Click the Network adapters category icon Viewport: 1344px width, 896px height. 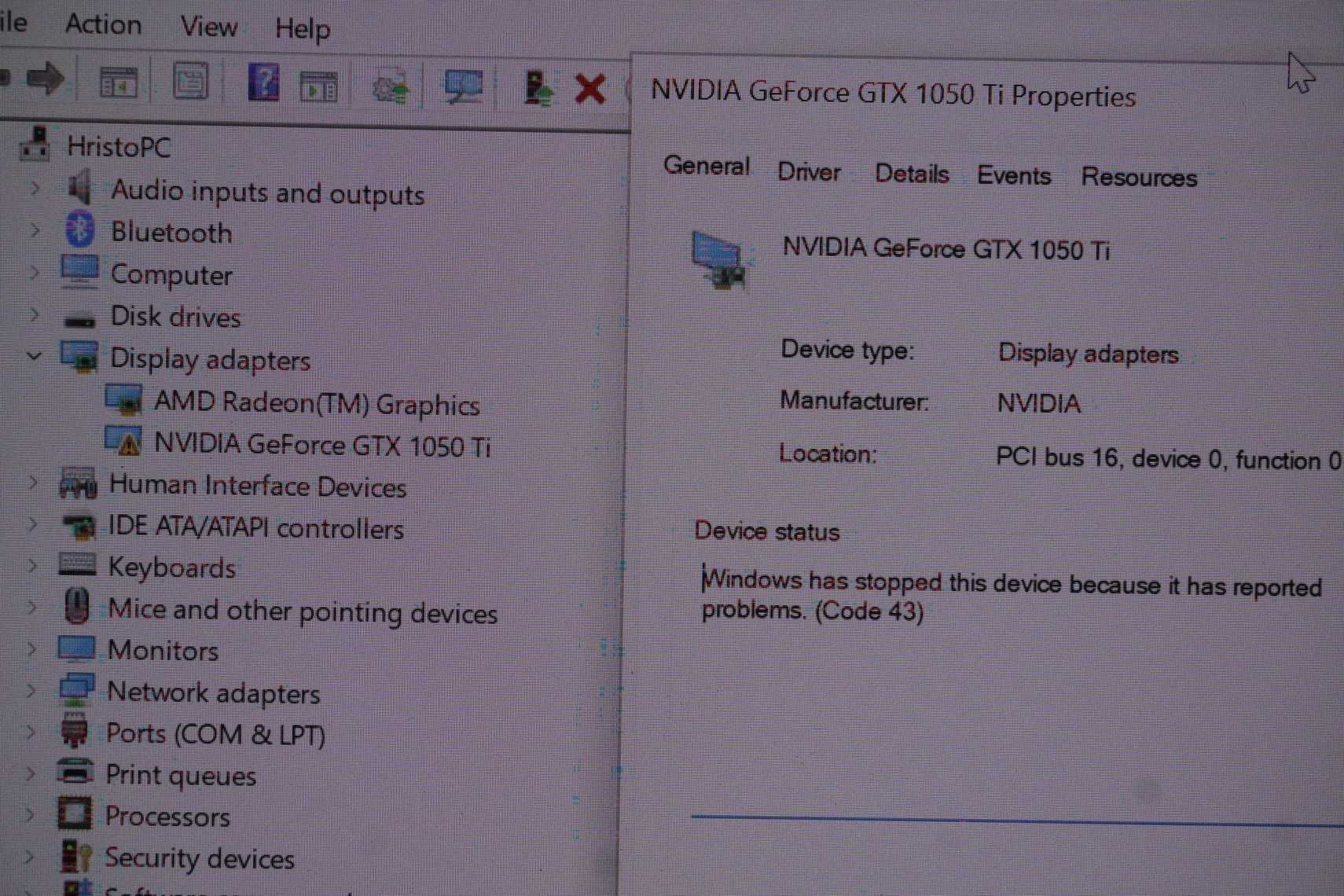[76, 689]
